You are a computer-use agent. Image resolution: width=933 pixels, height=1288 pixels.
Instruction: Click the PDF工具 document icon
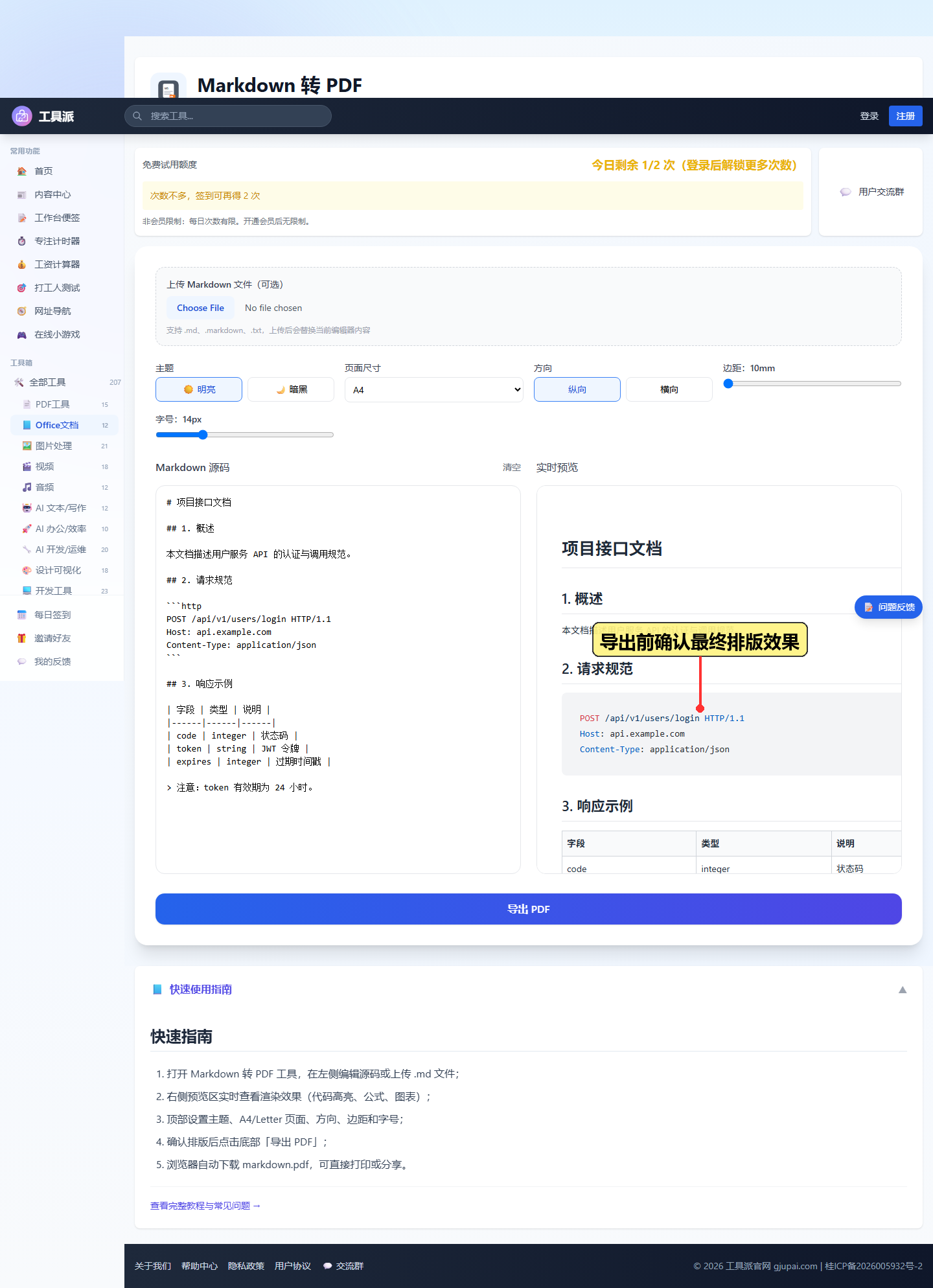(27, 404)
